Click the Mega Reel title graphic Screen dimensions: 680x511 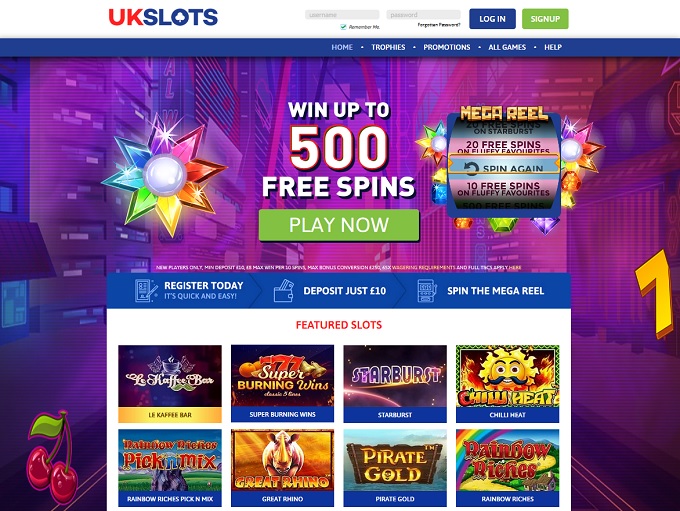[503, 113]
